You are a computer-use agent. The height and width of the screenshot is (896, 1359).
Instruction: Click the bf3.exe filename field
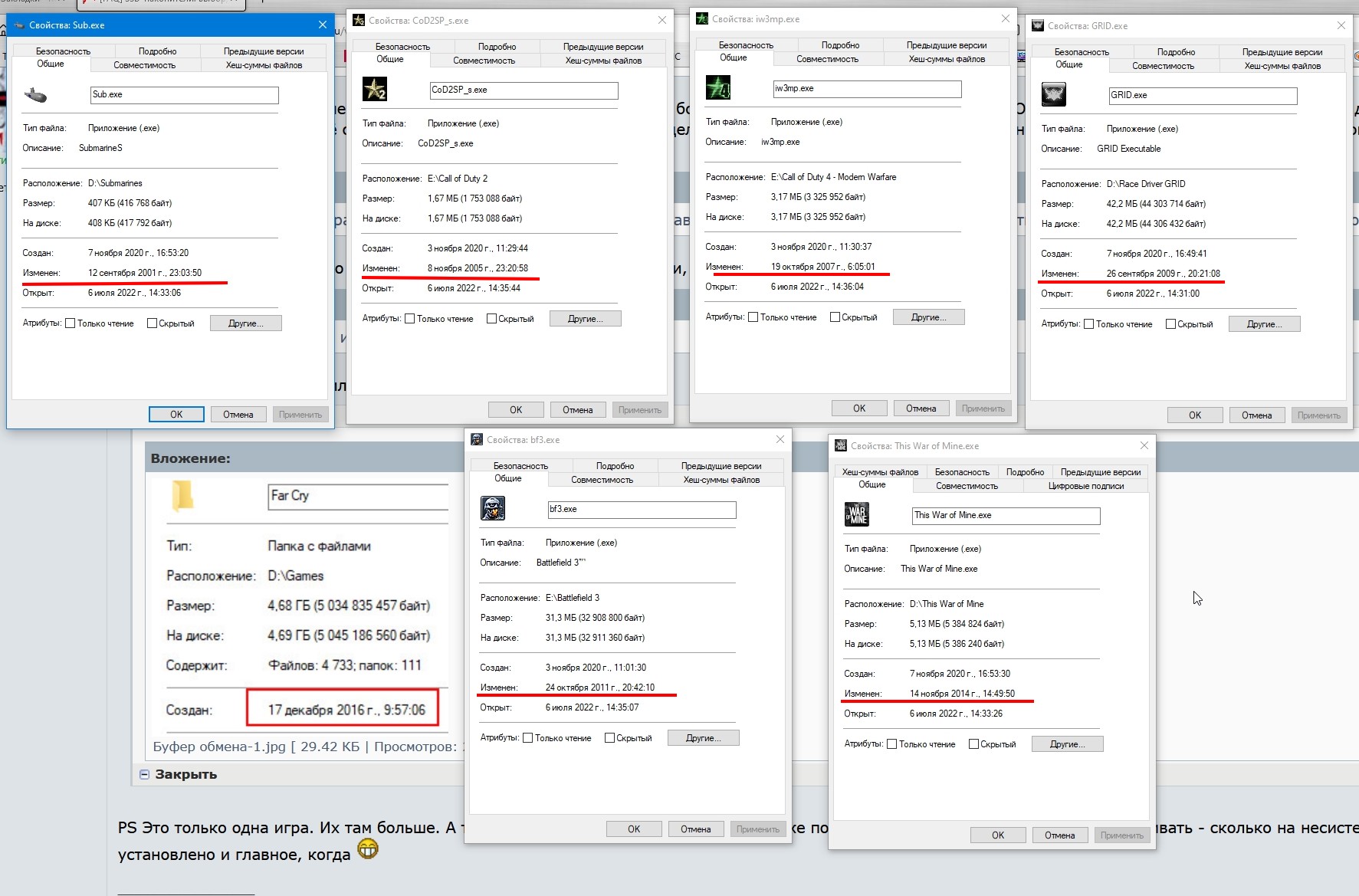click(x=642, y=510)
